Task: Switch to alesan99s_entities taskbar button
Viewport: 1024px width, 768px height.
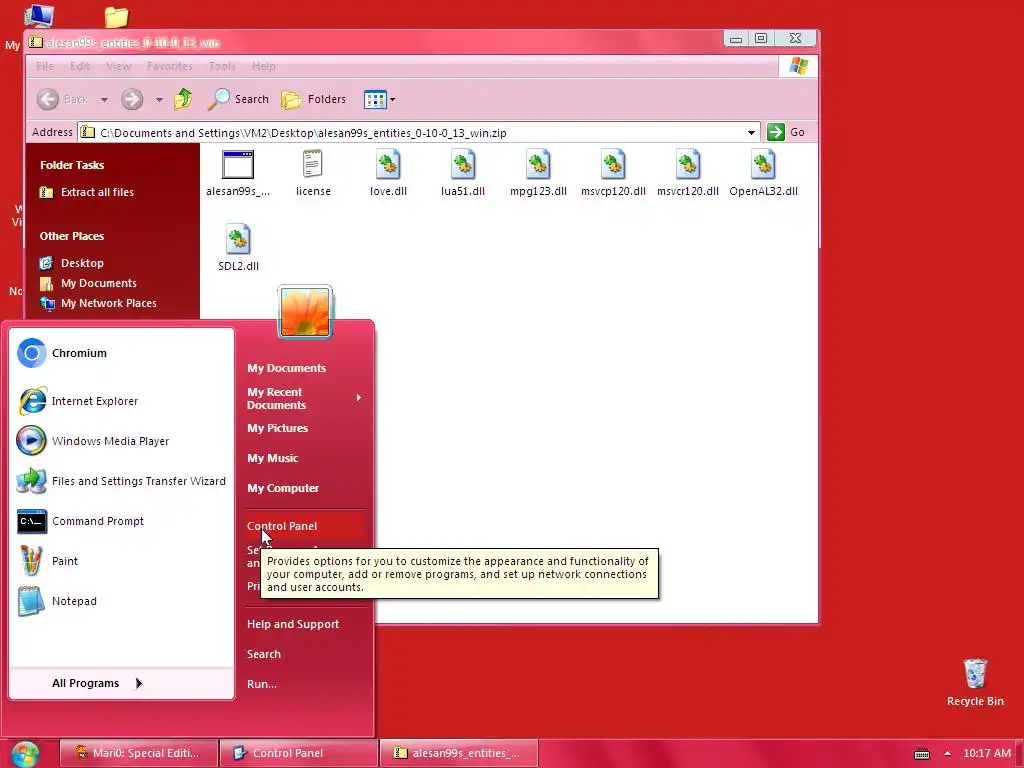Action: 458,753
